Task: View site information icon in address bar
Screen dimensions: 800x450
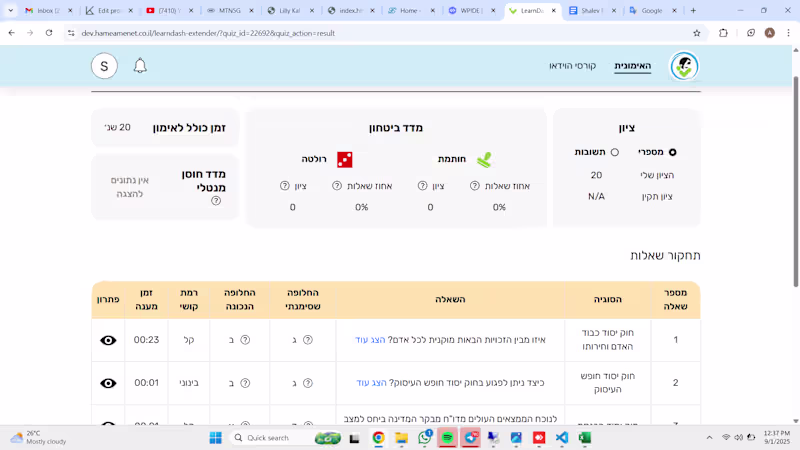Action: tap(71, 33)
